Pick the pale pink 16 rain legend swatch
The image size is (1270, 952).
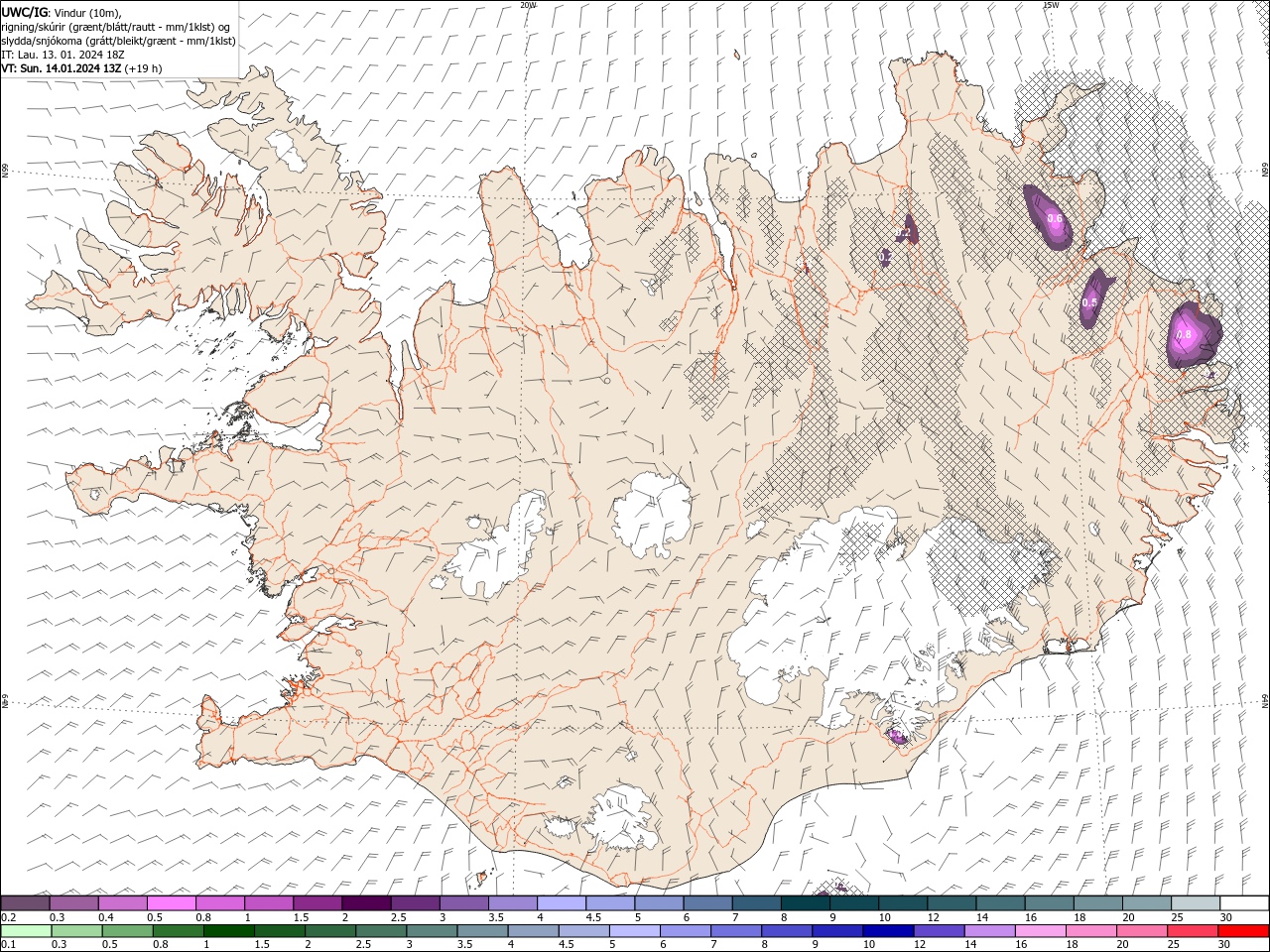[x=1040, y=931]
